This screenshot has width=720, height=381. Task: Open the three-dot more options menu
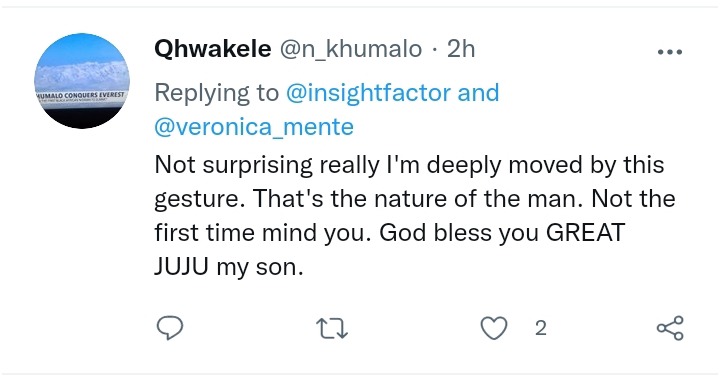click(670, 52)
